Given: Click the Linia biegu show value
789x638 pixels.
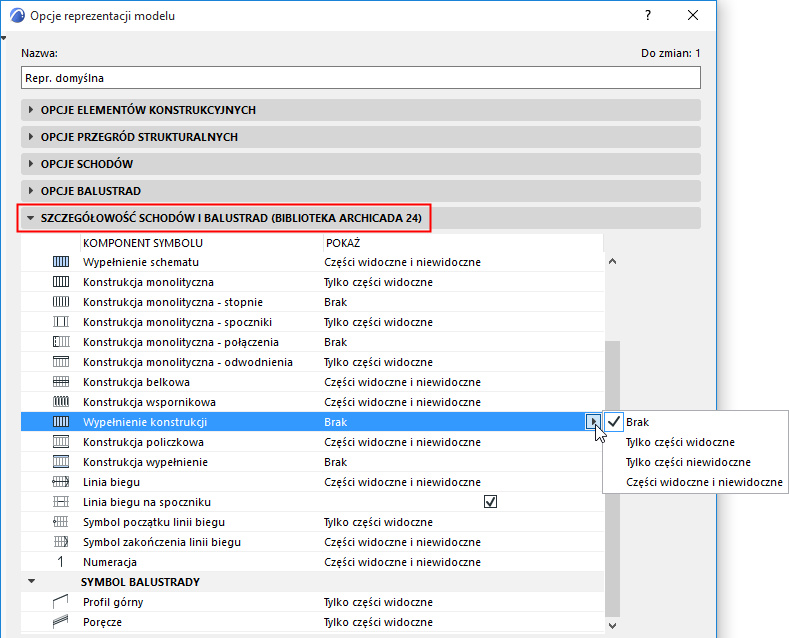Looking at the screenshot, I should point(403,482).
